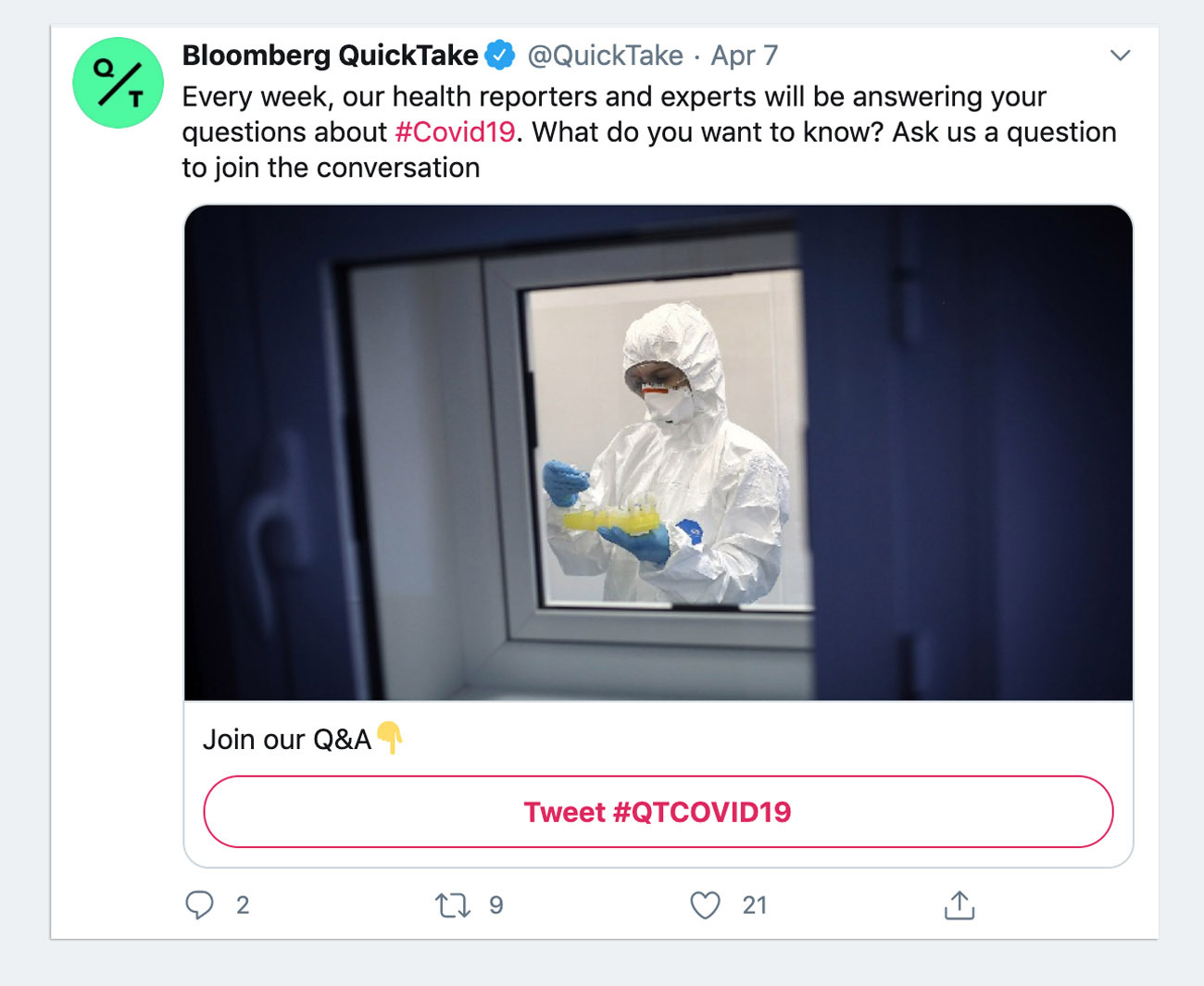
Task: Retweet using the retweet arrows icon
Action: (453, 905)
